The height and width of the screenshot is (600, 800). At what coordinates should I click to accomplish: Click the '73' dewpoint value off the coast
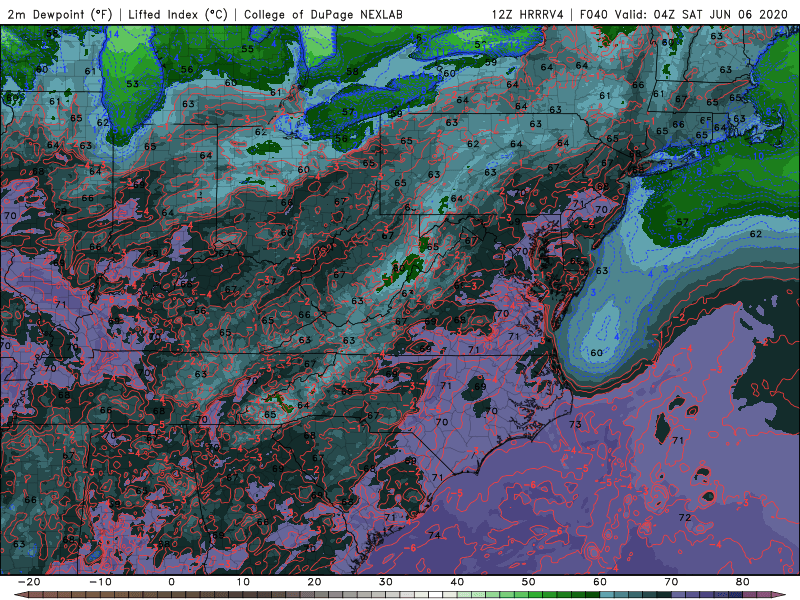pyautogui.click(x=575, y=424)
